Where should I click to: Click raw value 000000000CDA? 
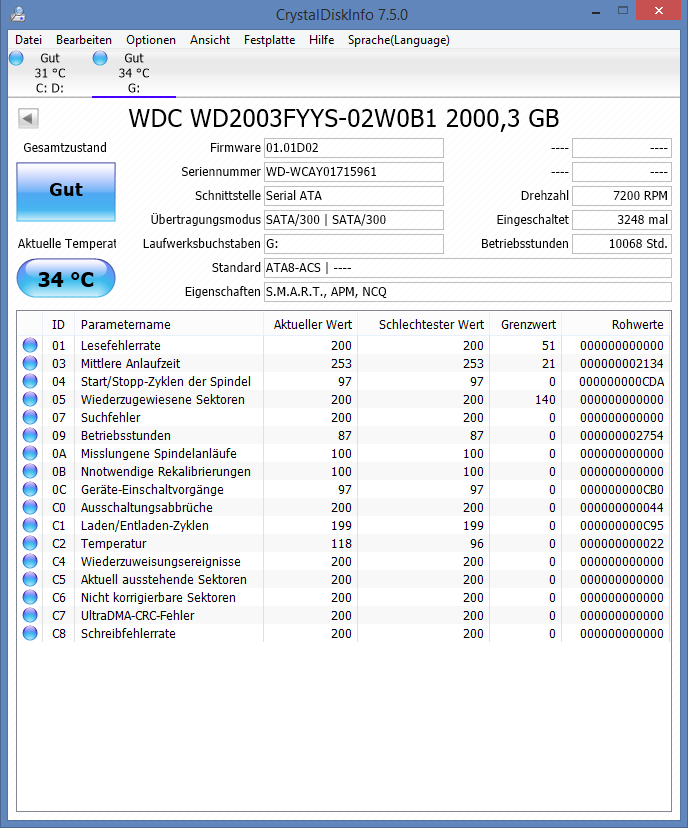(x=621, y=381)
